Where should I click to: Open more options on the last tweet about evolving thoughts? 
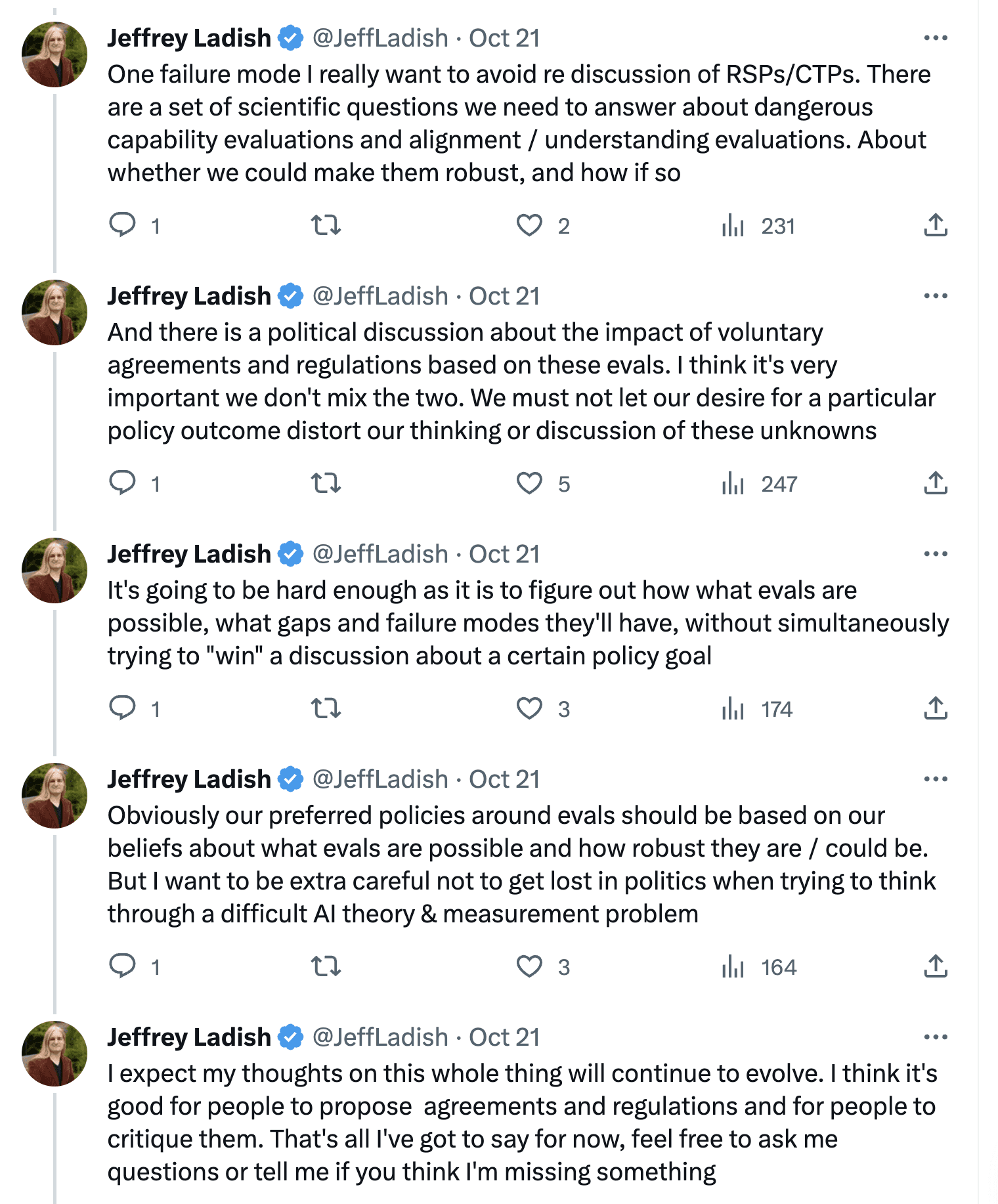(x=936, y=1037)
